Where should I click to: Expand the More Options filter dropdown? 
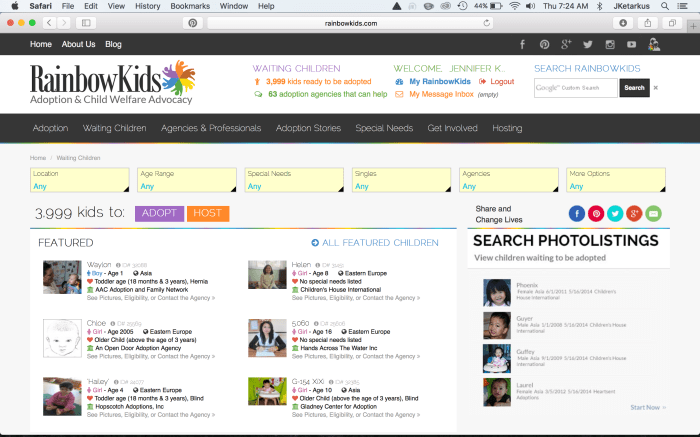coord(616,180)
